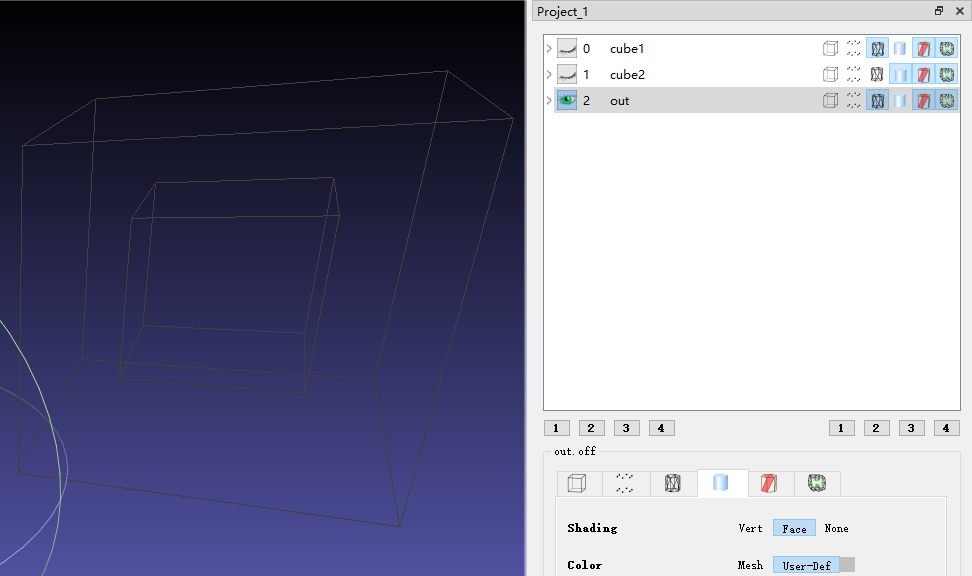Toggle green edge decorator icon for cube2

(947, 74)
